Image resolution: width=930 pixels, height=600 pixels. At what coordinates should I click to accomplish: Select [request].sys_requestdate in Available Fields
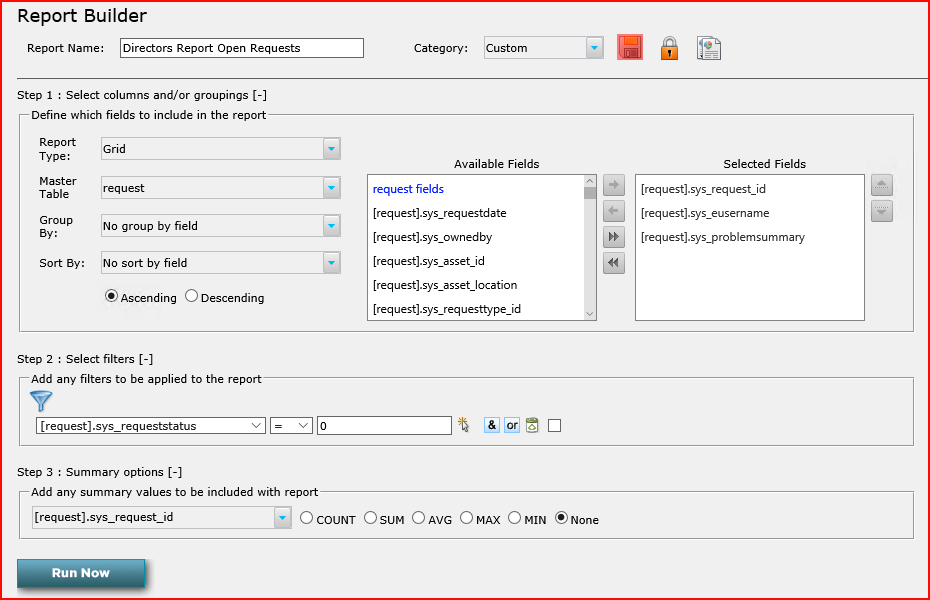pos(439,213)
